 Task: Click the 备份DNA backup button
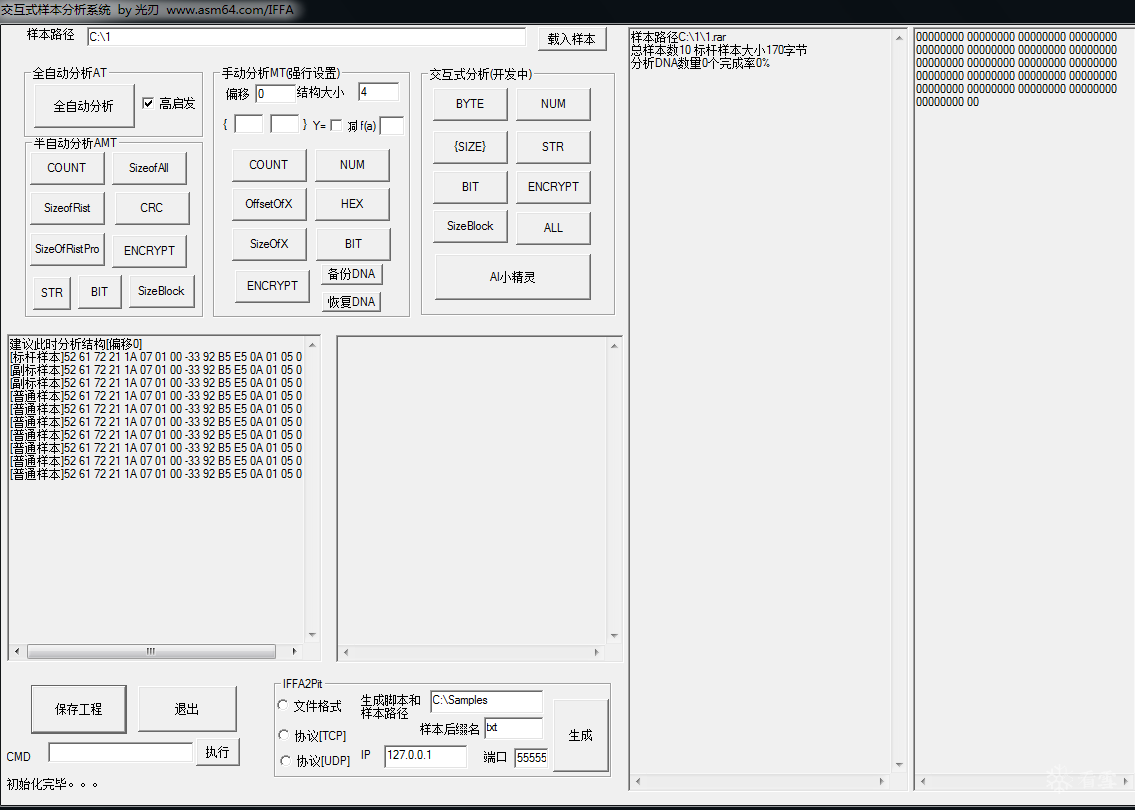(x=352, y=274)
